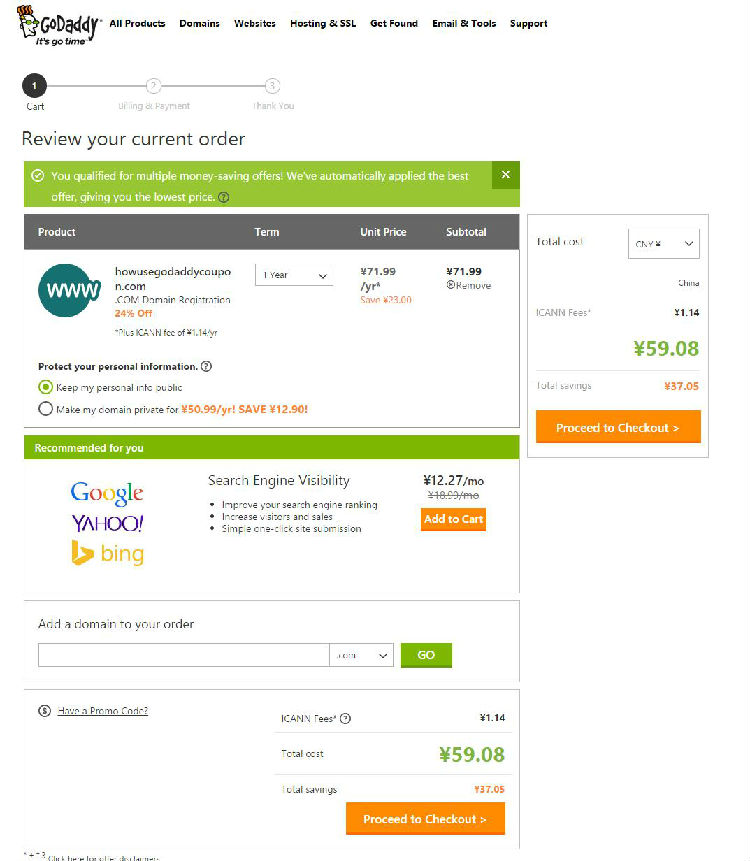Dismiss the green offer notification banner
750x861 pixels.
tap(505, 175)
